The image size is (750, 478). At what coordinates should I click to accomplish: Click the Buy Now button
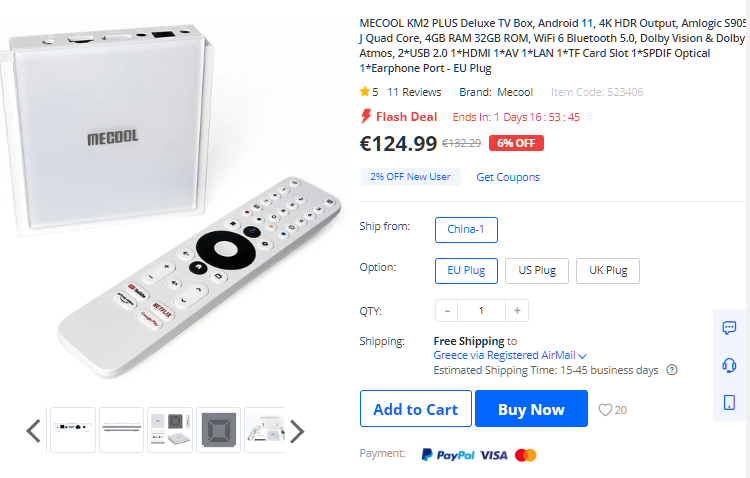531,409
